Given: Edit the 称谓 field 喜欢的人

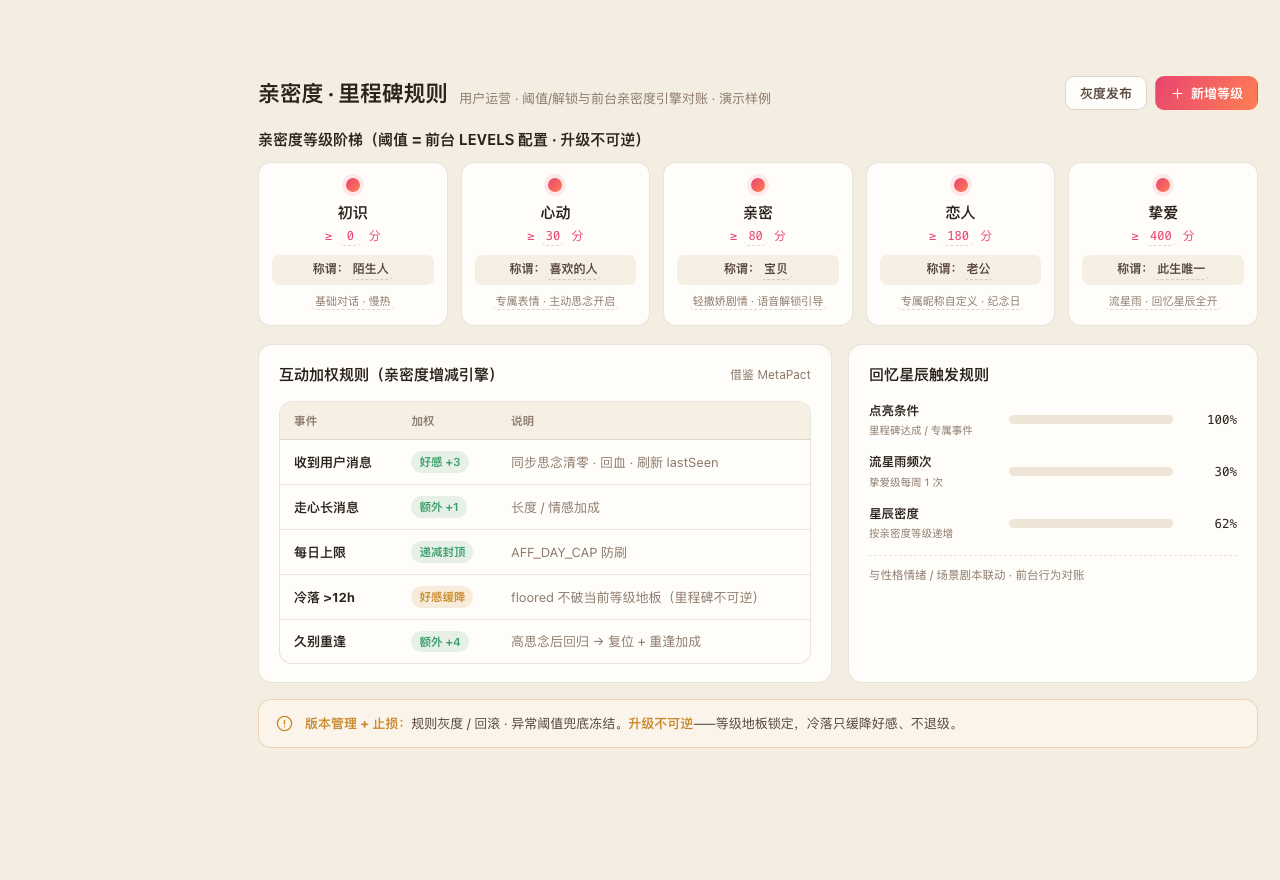Looking at the screenshot, I should [573, 269].
